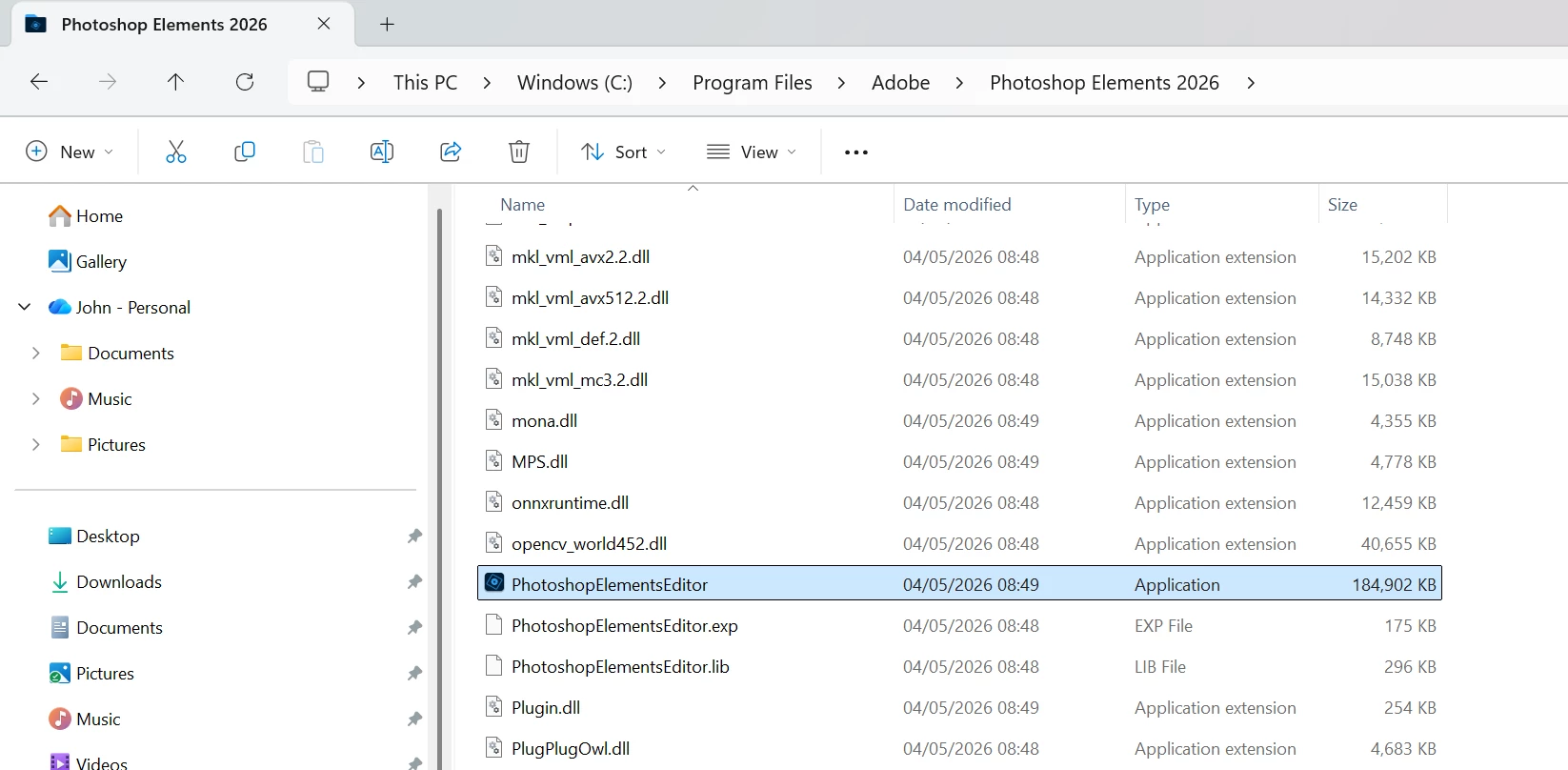Copy the selected file
1568x770 pixels.
pos(245,152)
